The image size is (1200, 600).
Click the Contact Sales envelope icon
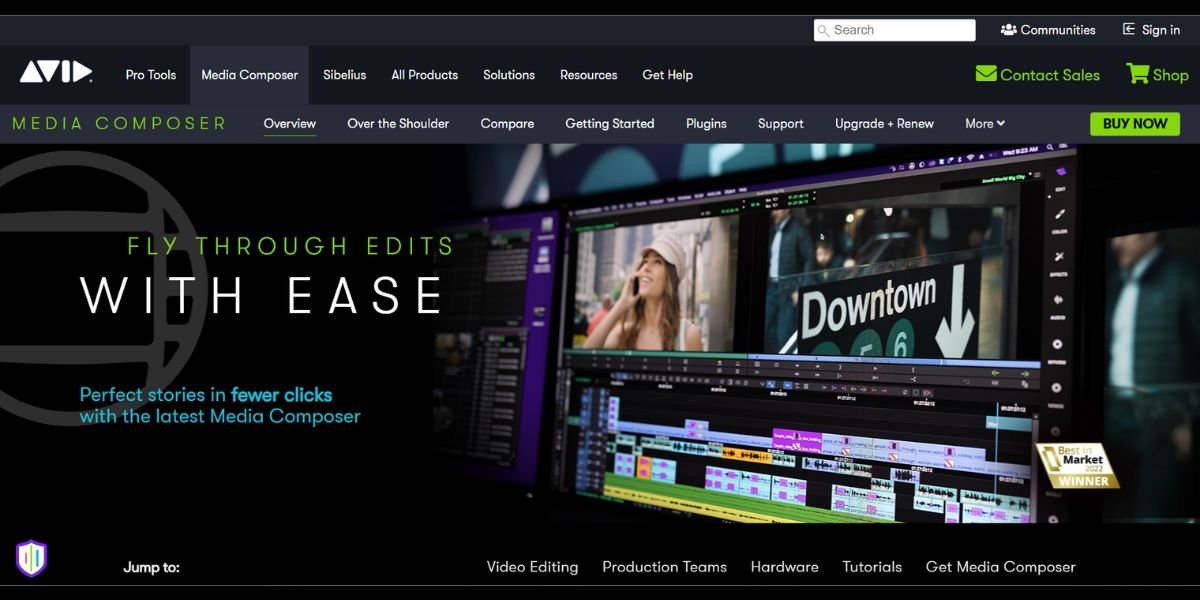[986, 74]
